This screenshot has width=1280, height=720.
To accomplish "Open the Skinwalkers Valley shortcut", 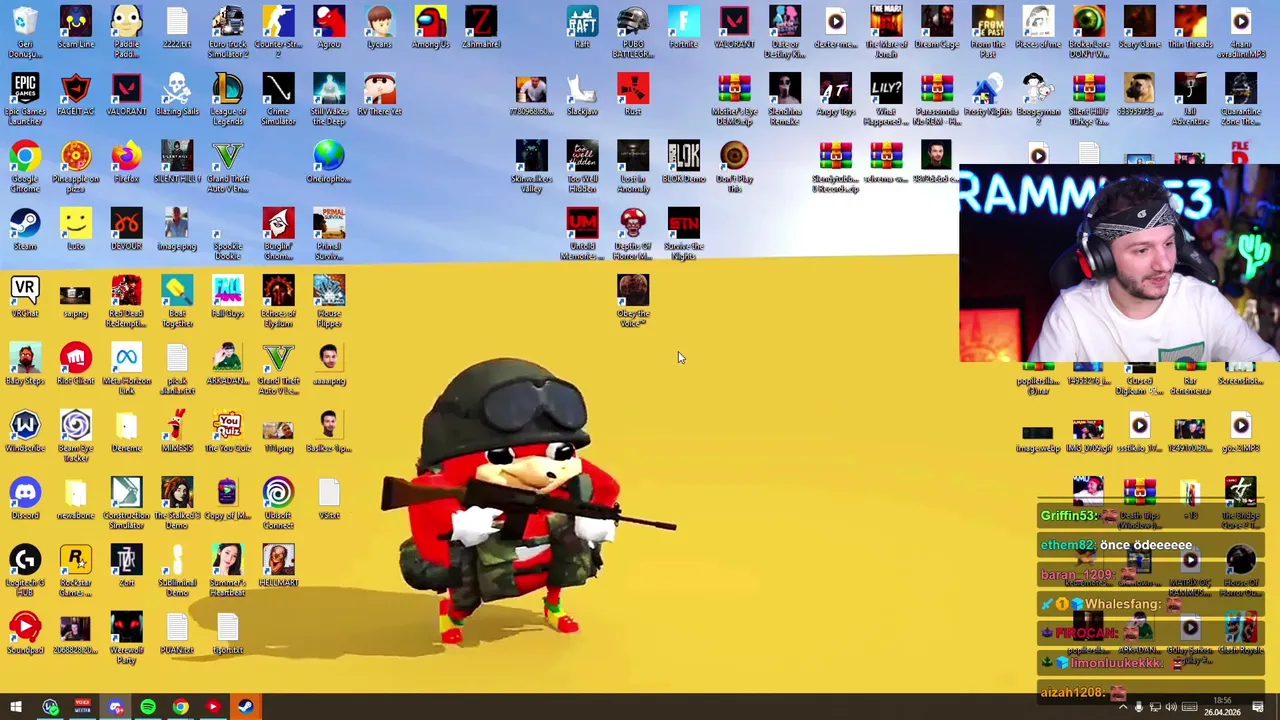I will [x=532, y=165].
